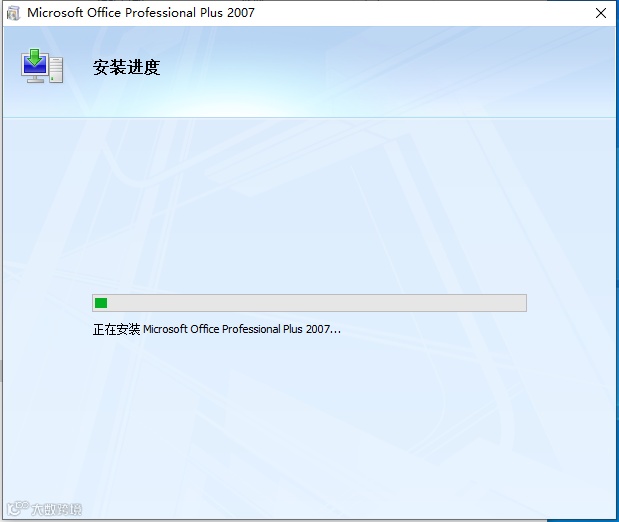Viewport: 619px width, 522px height.
Task: Click the computer download setup icon
Action: click(42, 66)
